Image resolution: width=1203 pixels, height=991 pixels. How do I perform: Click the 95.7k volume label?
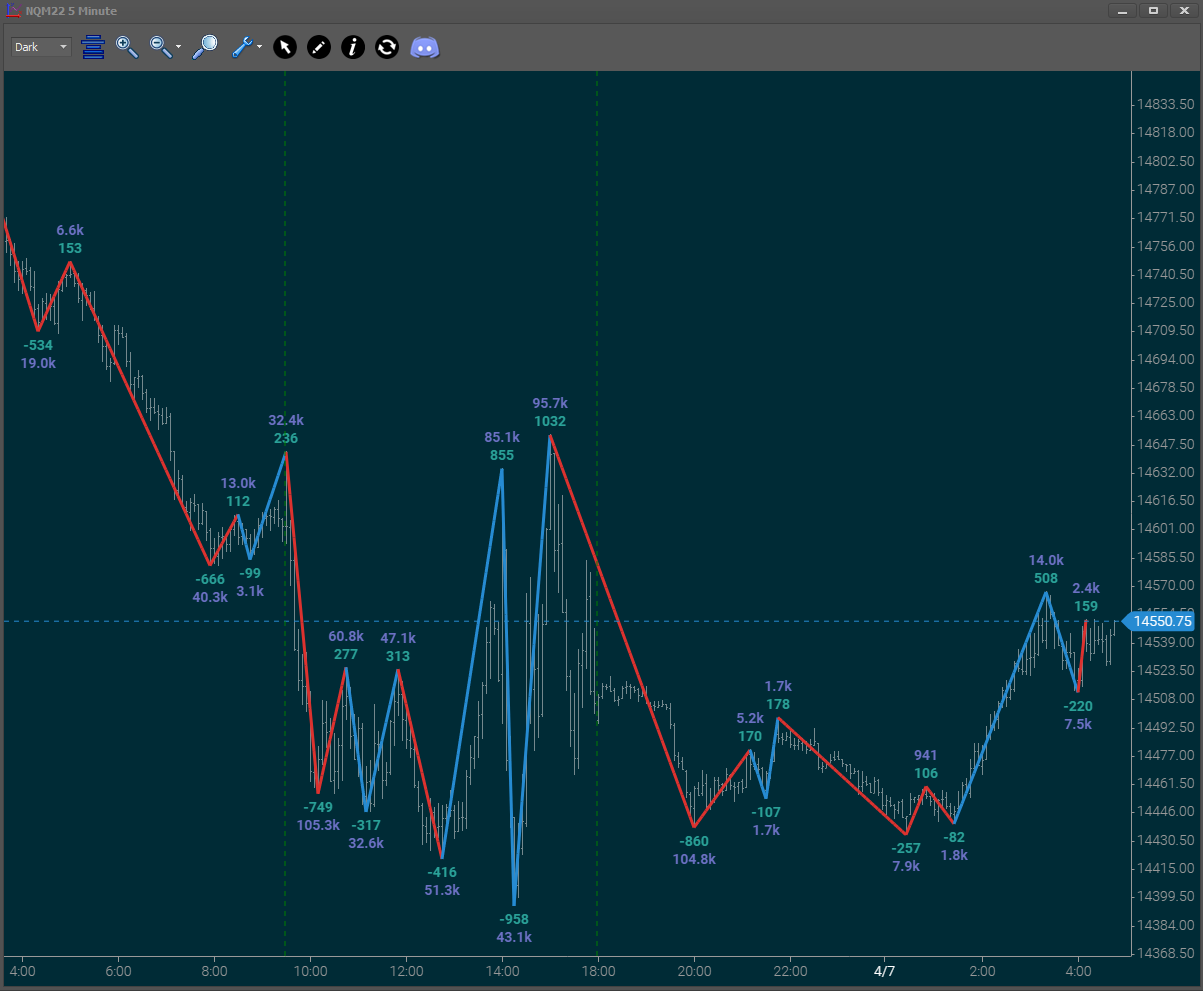pos(550,403)
